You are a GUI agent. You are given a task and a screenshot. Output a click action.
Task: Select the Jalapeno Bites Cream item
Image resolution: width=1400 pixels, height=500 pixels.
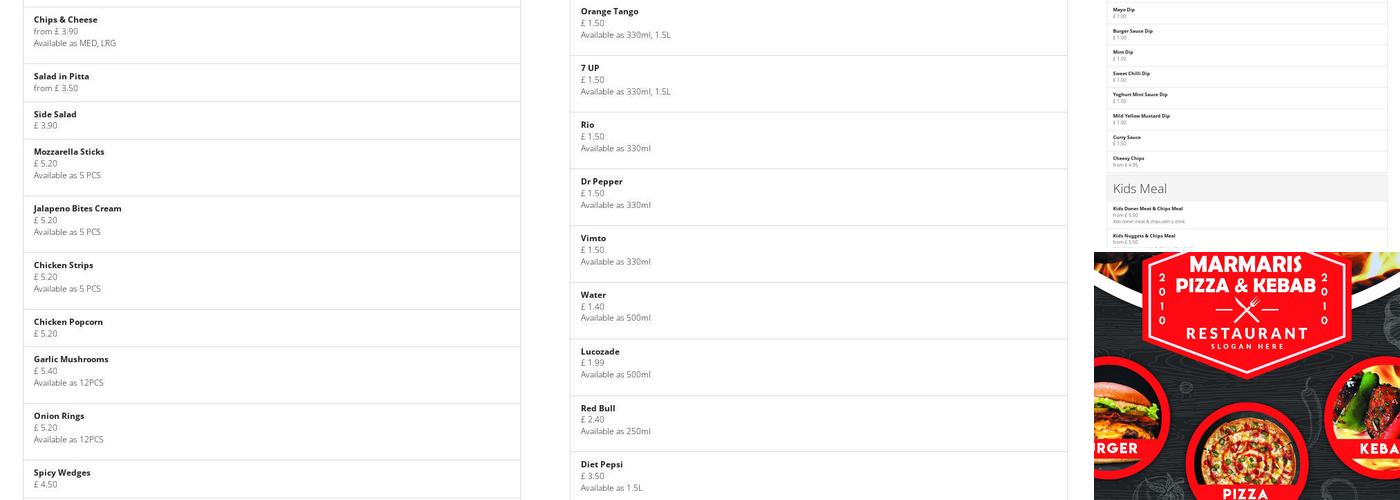click(77, 209)
